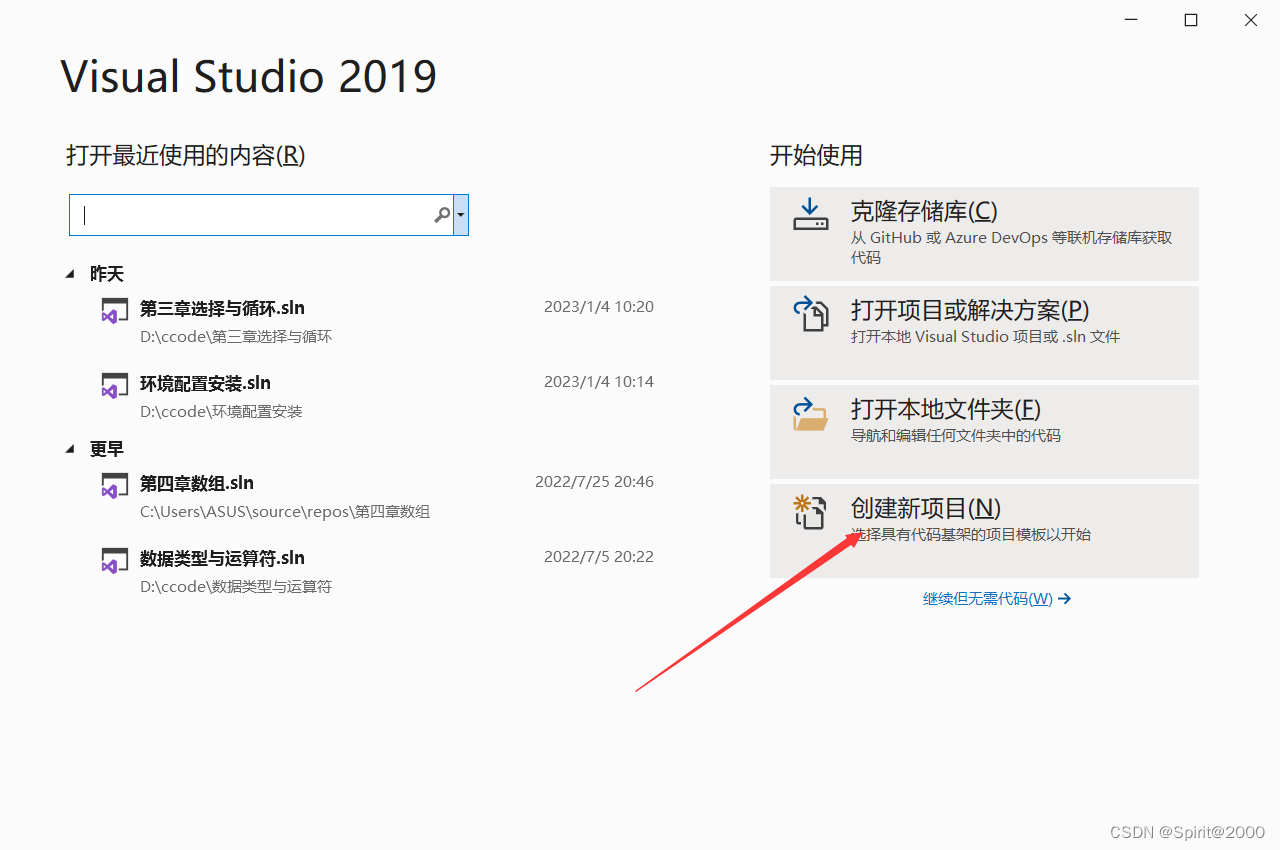Click the create new project icon
This screenshot has width=1280, height=850.
point(811,512)
